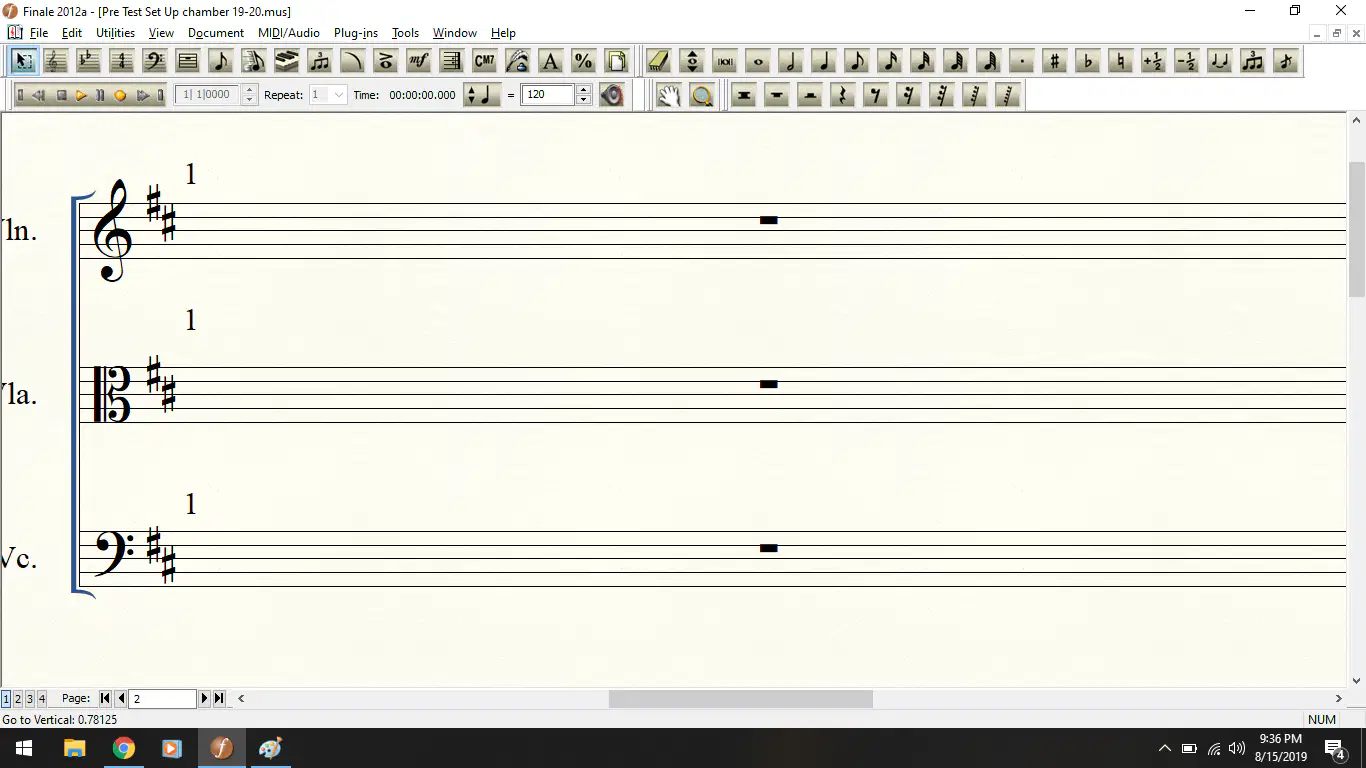Toggle the Simple Entry tuplet tool

pos(1253,61)
